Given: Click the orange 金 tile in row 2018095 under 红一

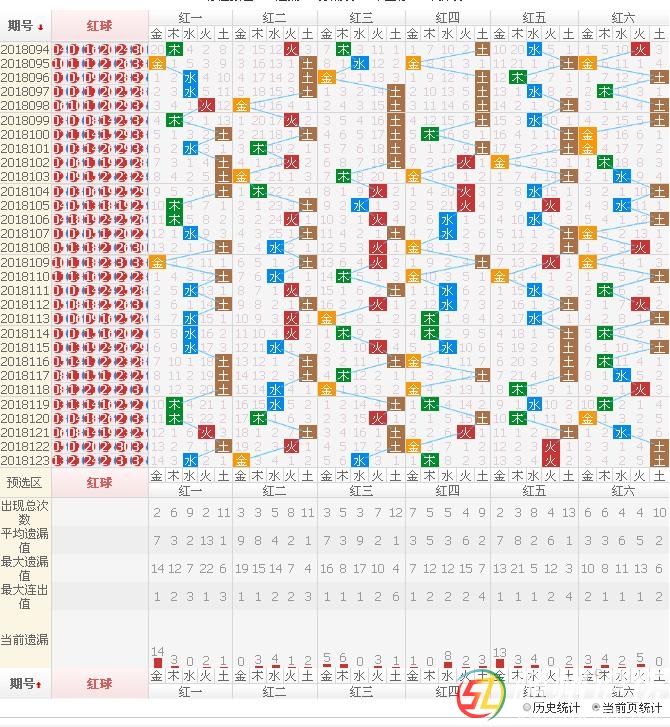Looking at the screenshot, I should 157,63.
